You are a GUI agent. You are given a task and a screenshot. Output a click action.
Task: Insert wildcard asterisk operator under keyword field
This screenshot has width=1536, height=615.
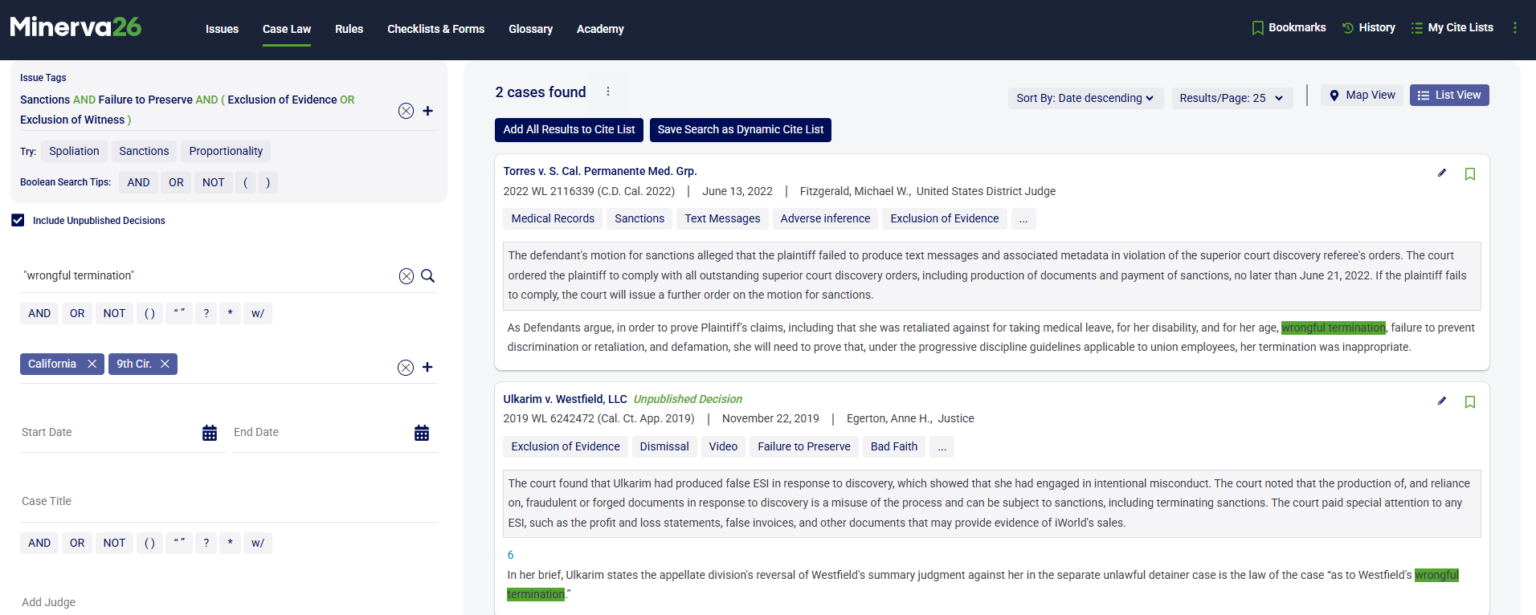click(x=229, y=313)
